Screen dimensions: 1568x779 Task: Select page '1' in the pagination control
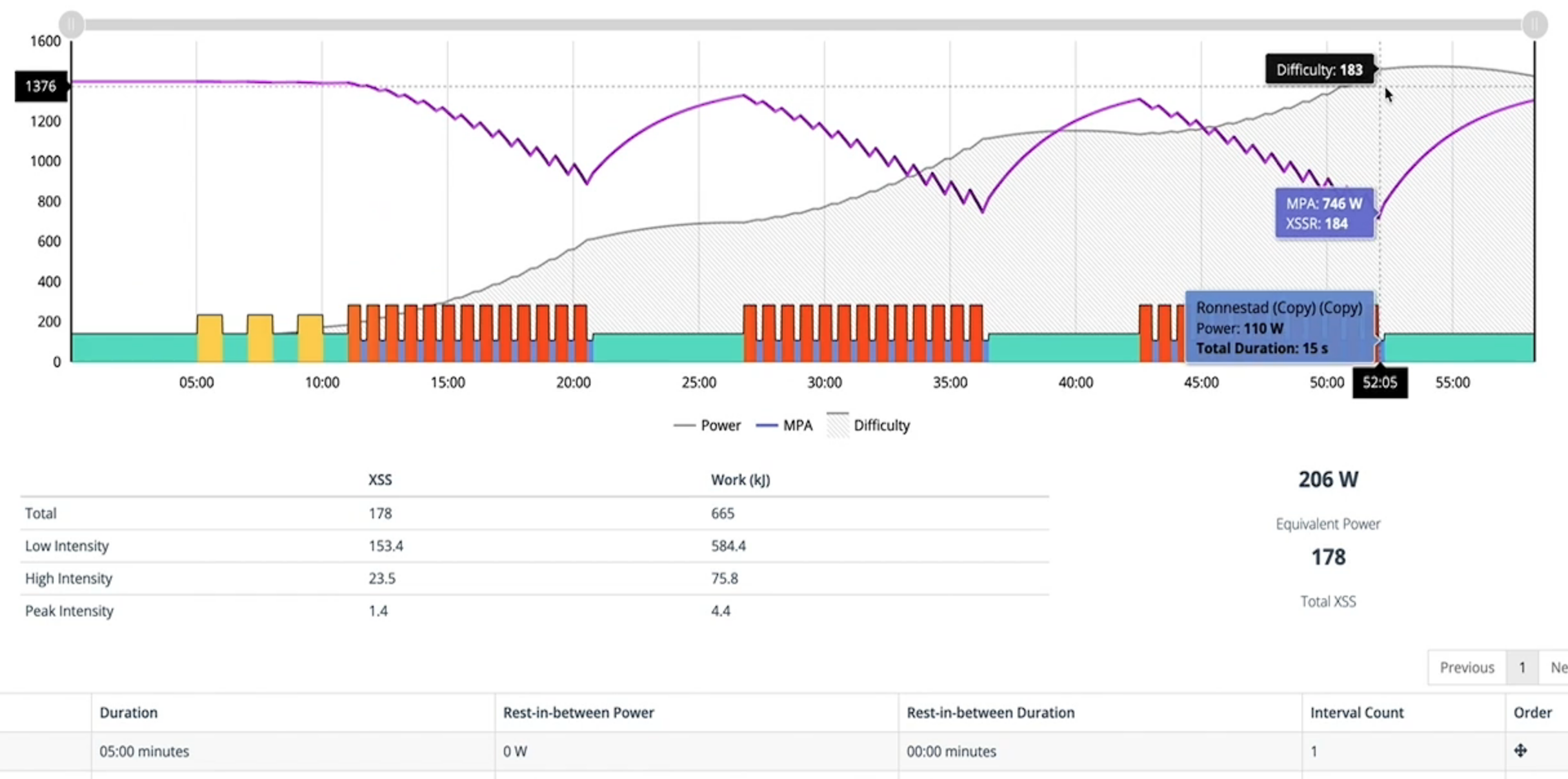(1522, 667)
